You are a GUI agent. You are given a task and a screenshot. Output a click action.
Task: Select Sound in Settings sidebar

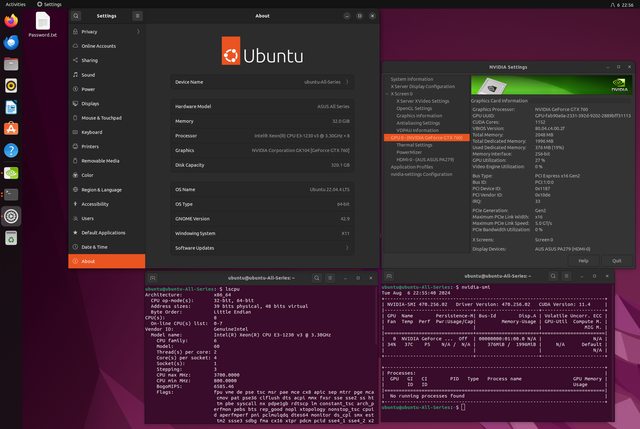pos(89,74)
